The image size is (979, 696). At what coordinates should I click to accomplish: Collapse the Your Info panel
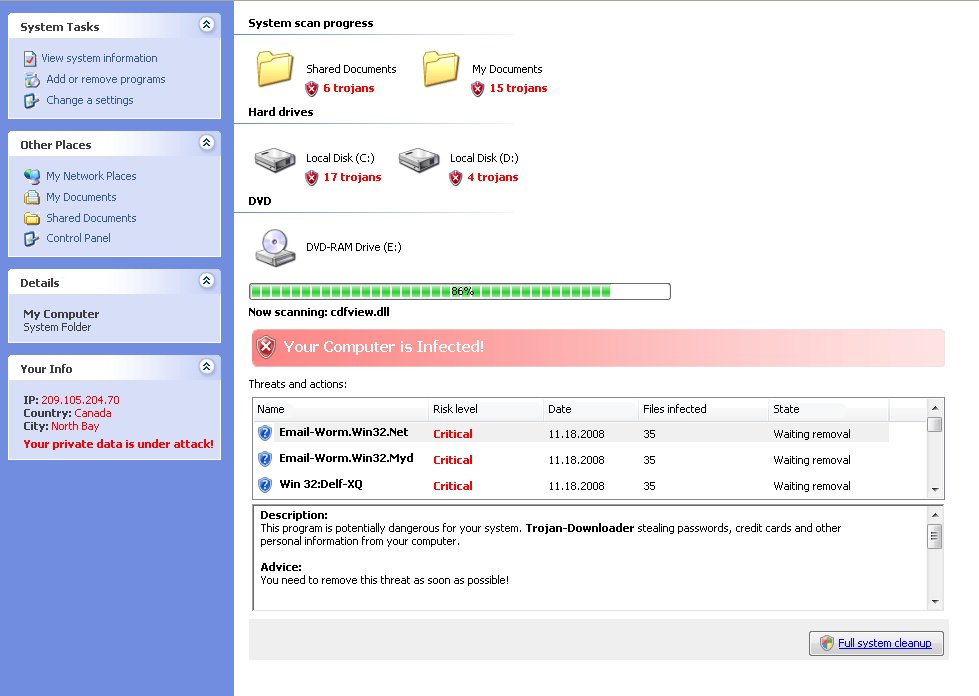tap(207, 366)
